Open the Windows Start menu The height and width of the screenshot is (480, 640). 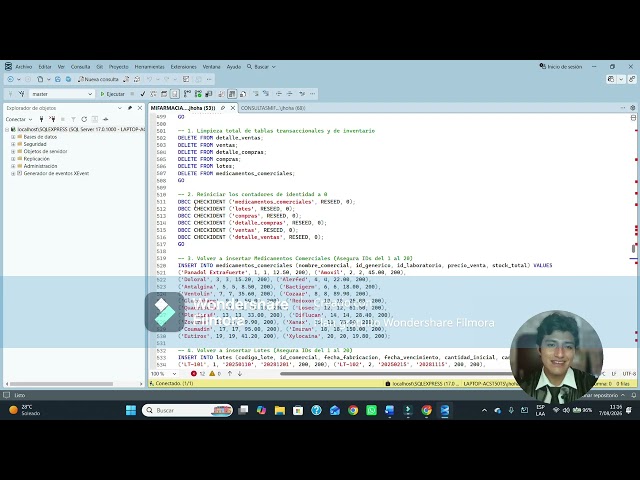[131, 410]
